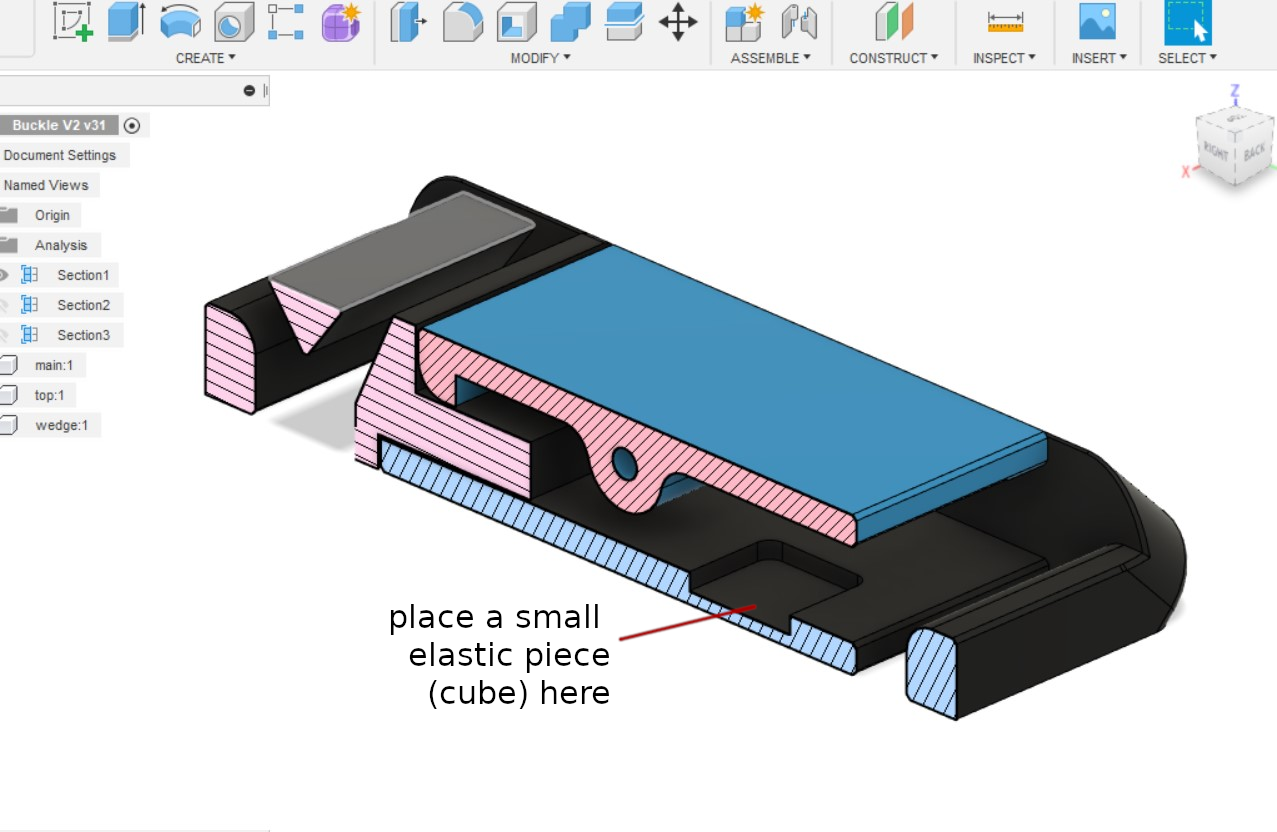Screen dimensions: 1277x832
Task: Open the CREATE dropdown menu
Action: [205, 58]
